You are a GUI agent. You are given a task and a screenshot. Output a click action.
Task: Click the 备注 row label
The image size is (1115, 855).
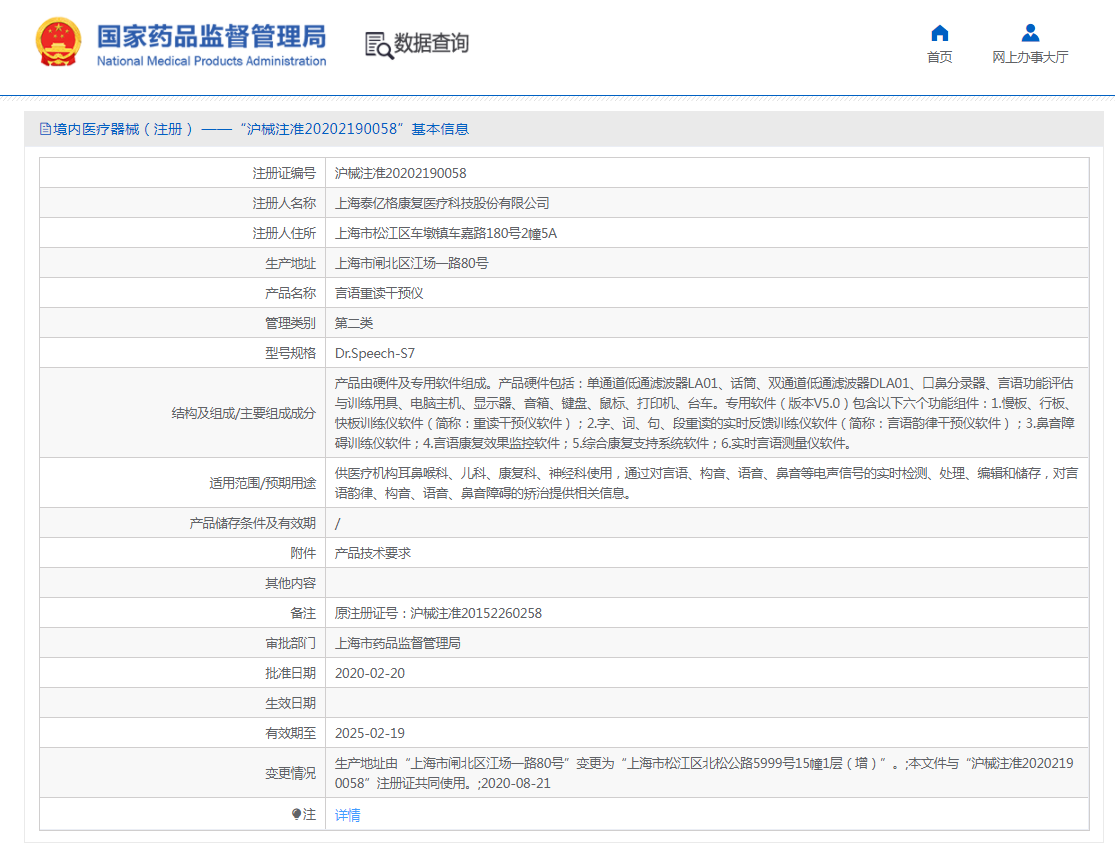pyautogui.click(x=303, y=613)
